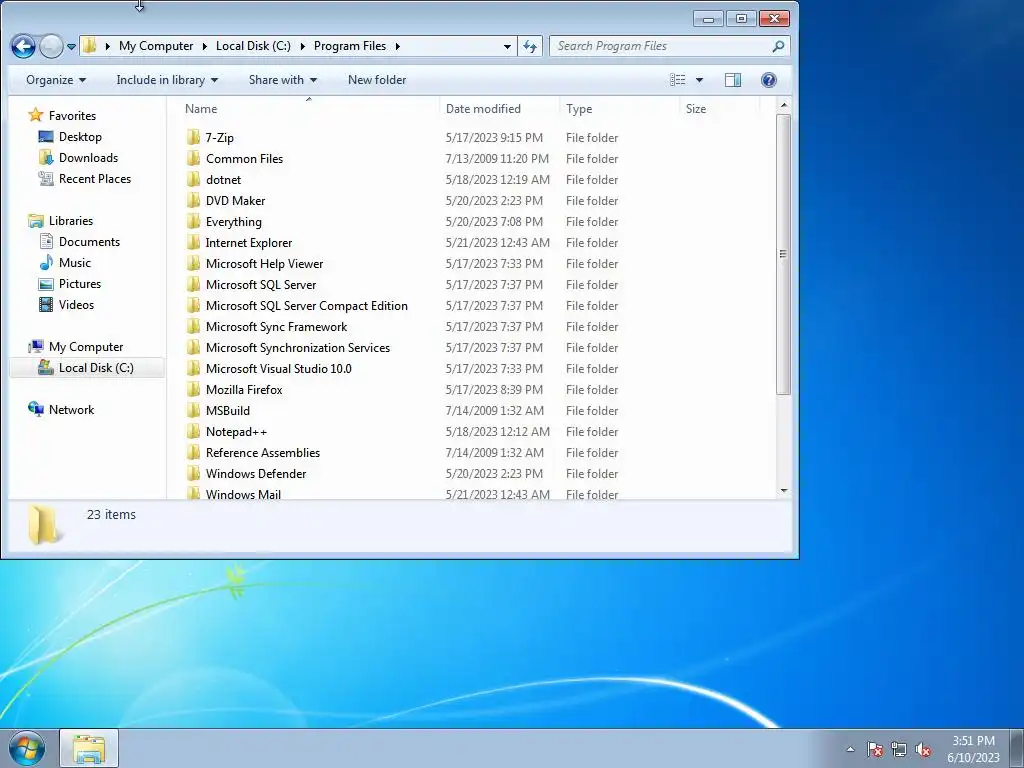
Task: Select the Notepad++ folder icon
Action: (193, 431)
